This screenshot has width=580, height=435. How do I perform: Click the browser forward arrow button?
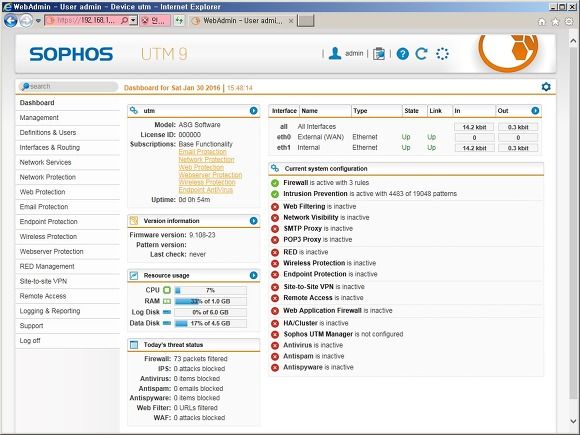pos(26,21)
